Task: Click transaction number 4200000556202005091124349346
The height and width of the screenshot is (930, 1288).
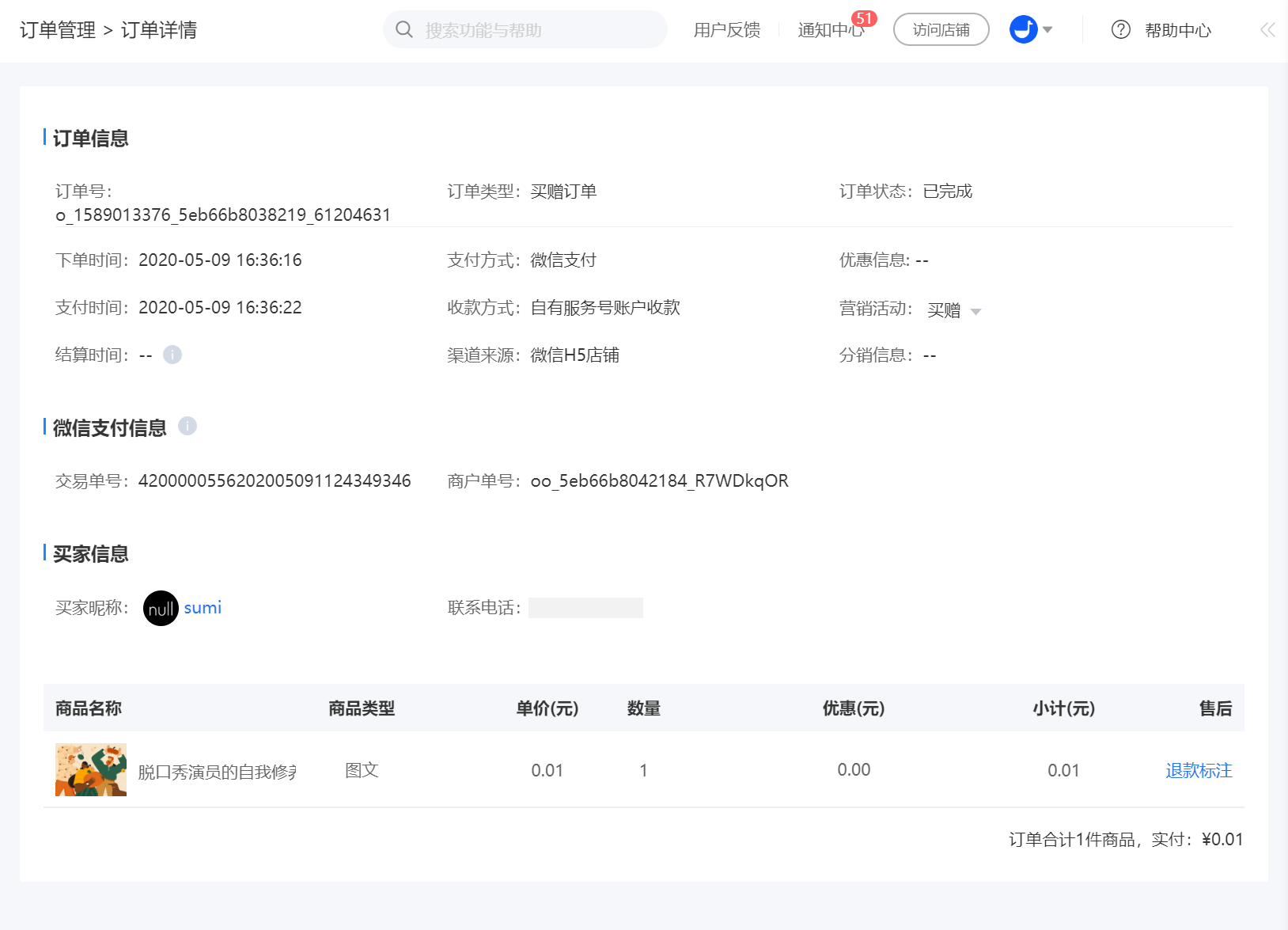Action: pos(275,481)
